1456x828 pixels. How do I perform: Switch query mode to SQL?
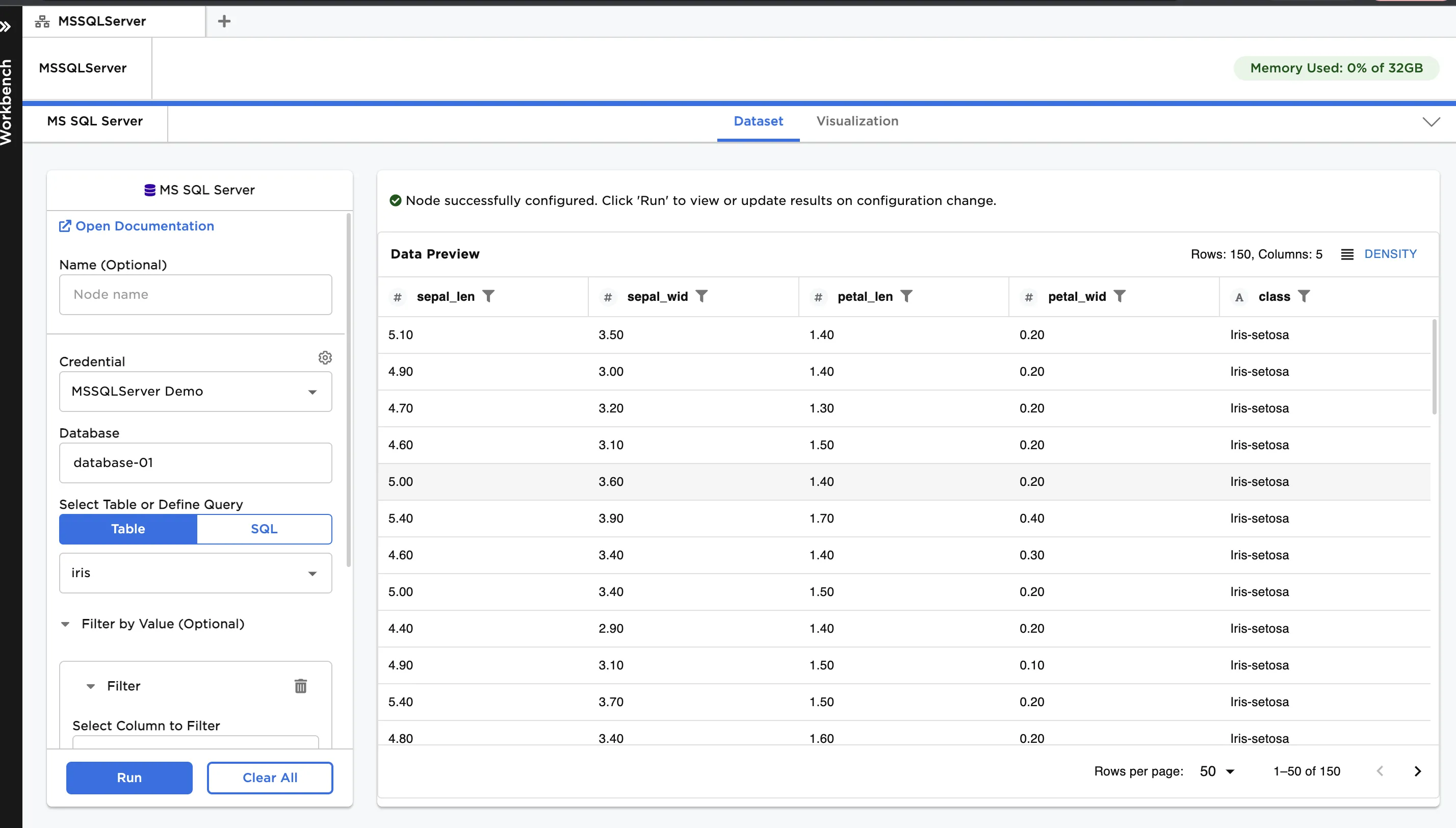(264, 528)
